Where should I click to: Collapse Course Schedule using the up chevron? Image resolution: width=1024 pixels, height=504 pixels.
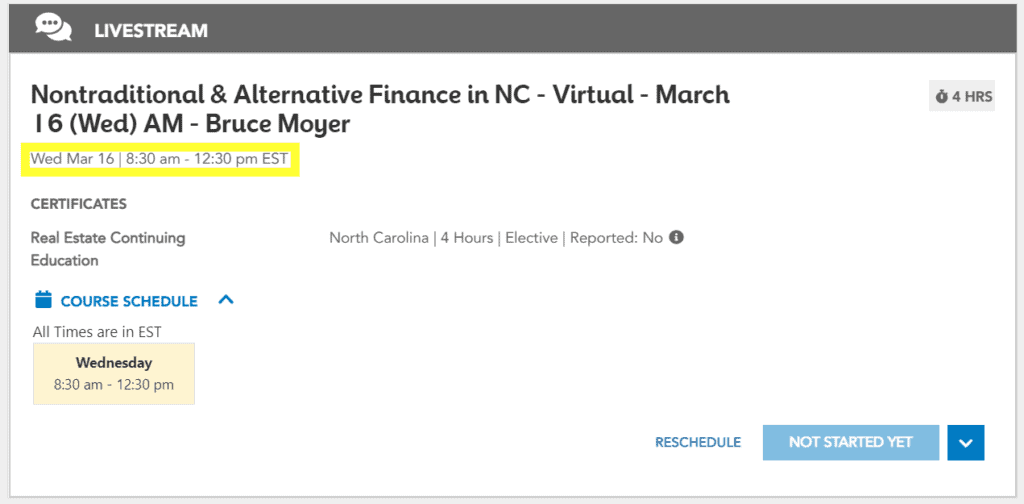pyautogui.click(x=225, y=300)
